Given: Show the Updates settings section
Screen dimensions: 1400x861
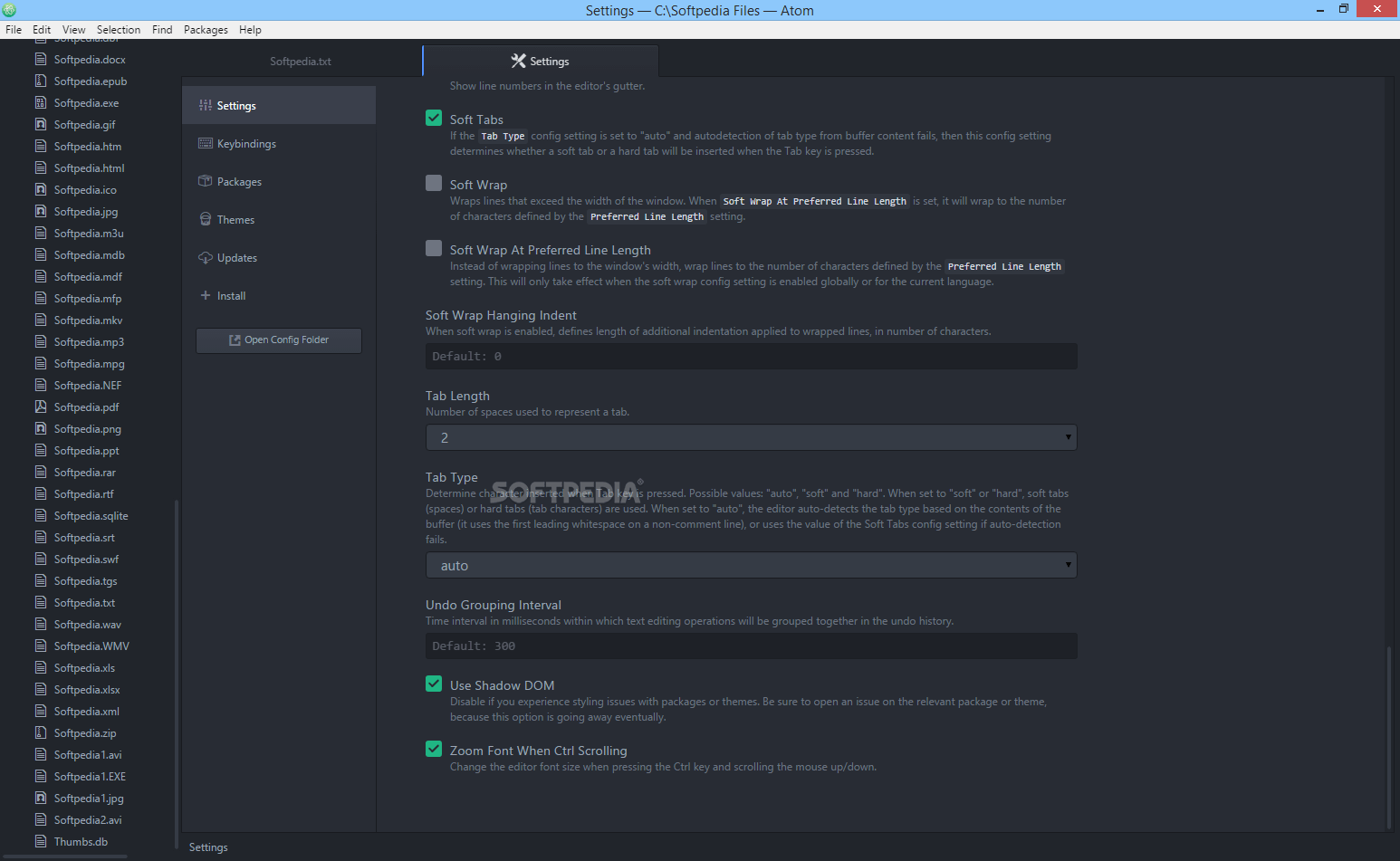Looking at the screenshot, I should point(279,257).
